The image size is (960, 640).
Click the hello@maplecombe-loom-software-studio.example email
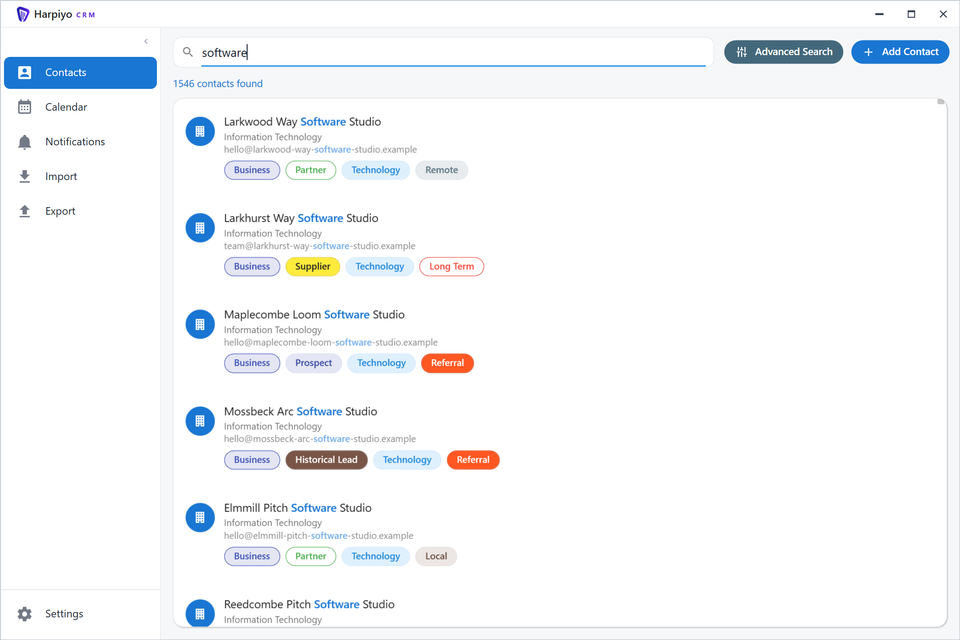[331, 342]
